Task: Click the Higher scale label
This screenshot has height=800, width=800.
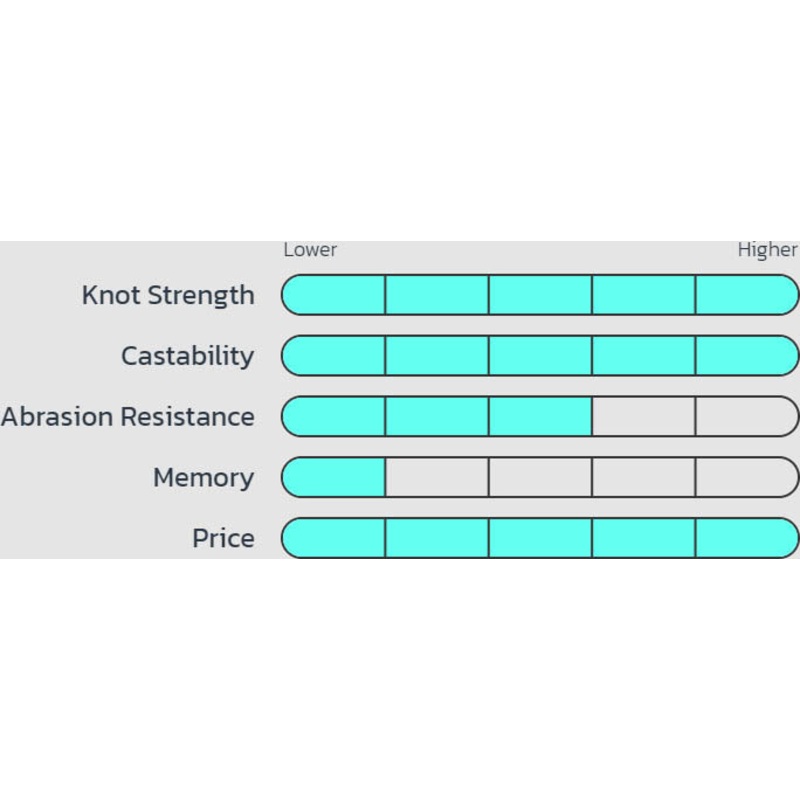Action: point(767,250)
